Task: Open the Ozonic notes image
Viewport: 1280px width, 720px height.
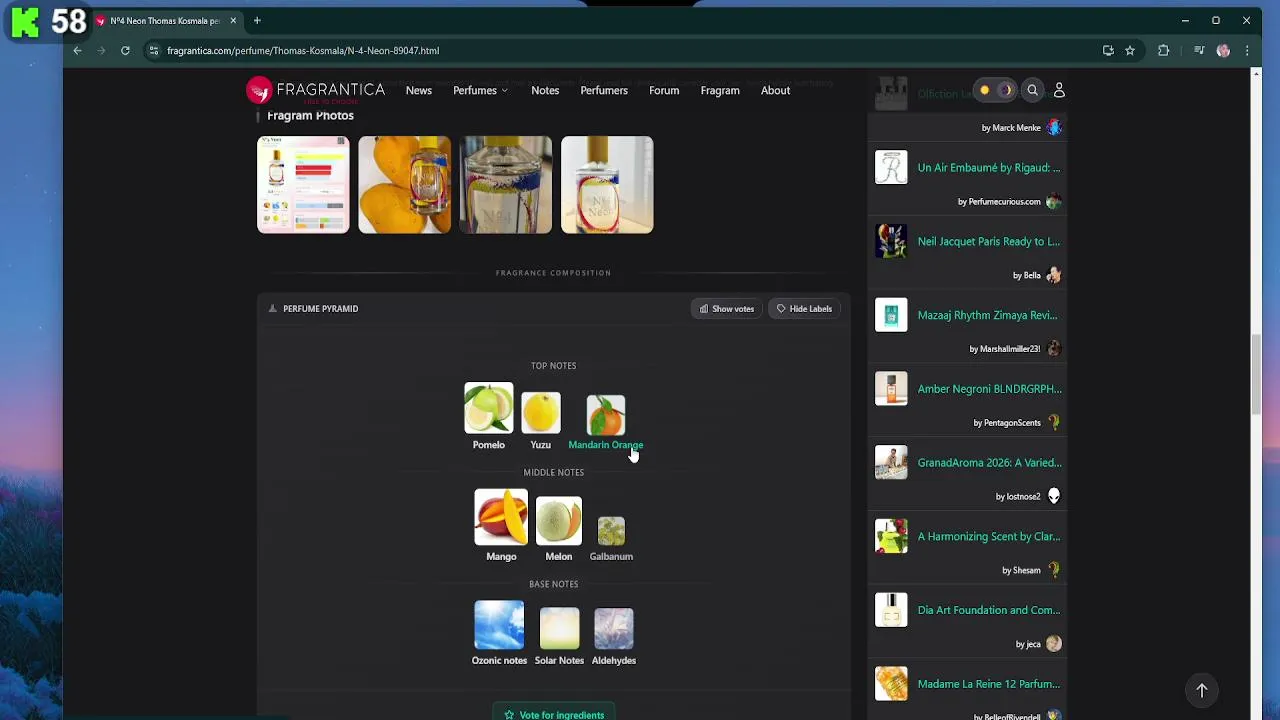Action: [499, 625]
